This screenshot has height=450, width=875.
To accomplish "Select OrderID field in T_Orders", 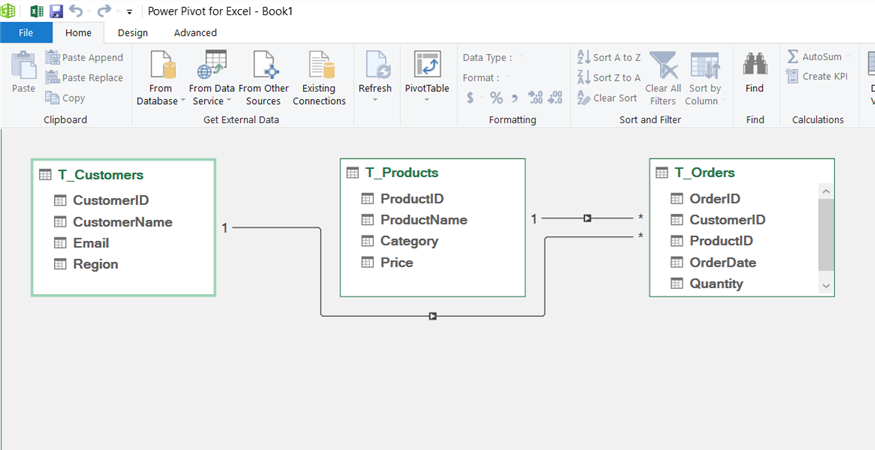I will click(x=715, y=198).
